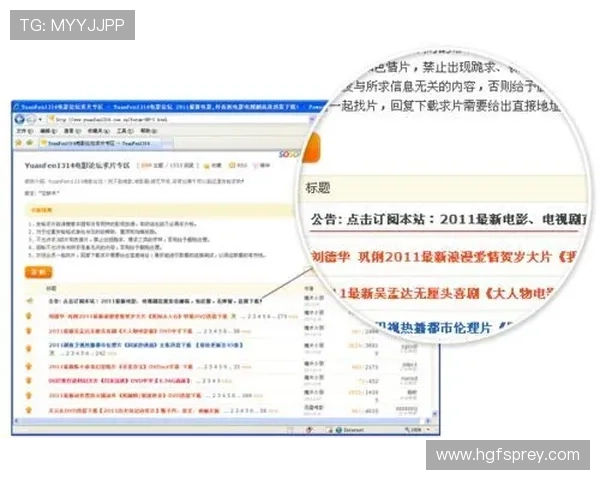Click the Add to Favorites icon
Viewport: 600px width, 480px height.
pos(30,143)
